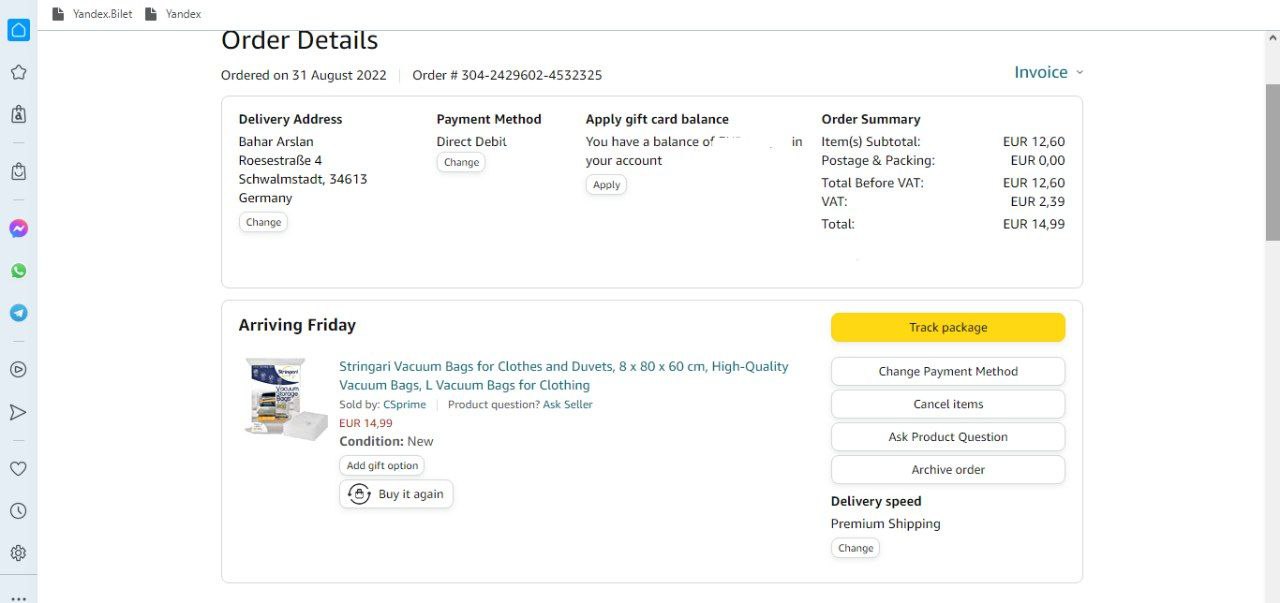Click the Ask Seller link
Image resolution: width=1280 pixels, height=603 pixels.
(x=567, y=405)
